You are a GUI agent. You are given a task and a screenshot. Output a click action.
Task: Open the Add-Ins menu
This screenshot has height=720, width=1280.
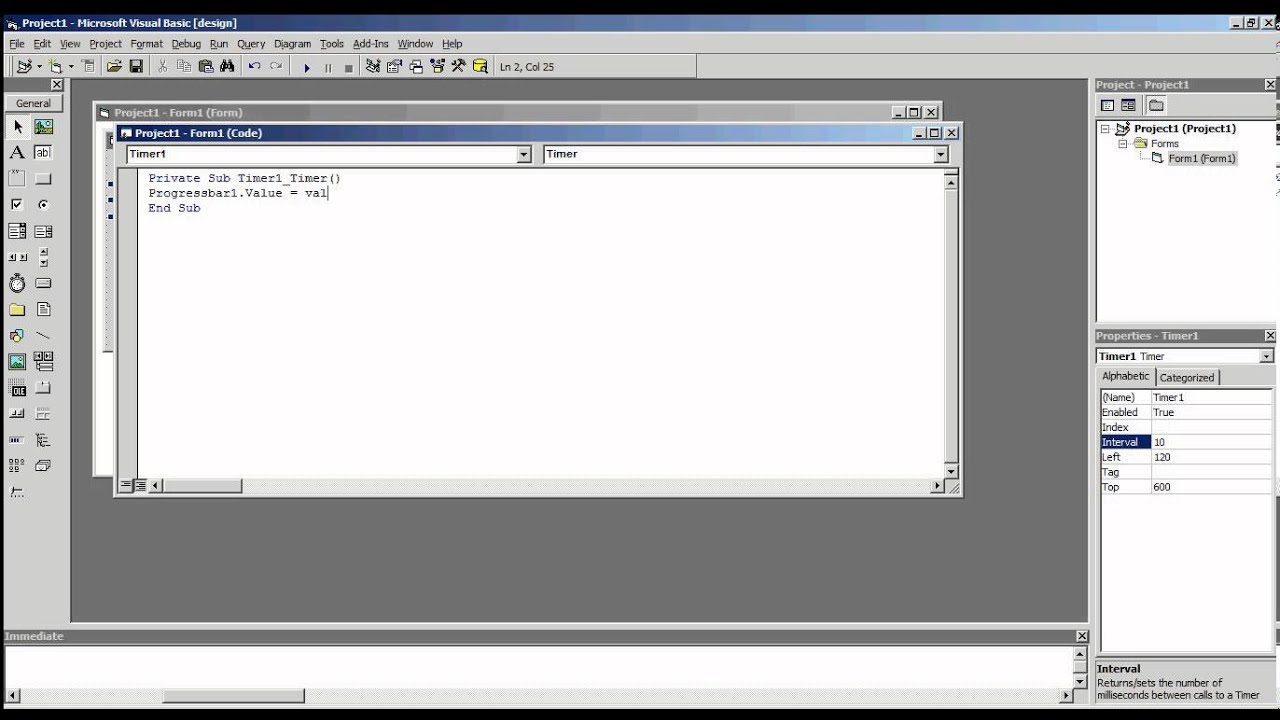[x=370, y=44]
